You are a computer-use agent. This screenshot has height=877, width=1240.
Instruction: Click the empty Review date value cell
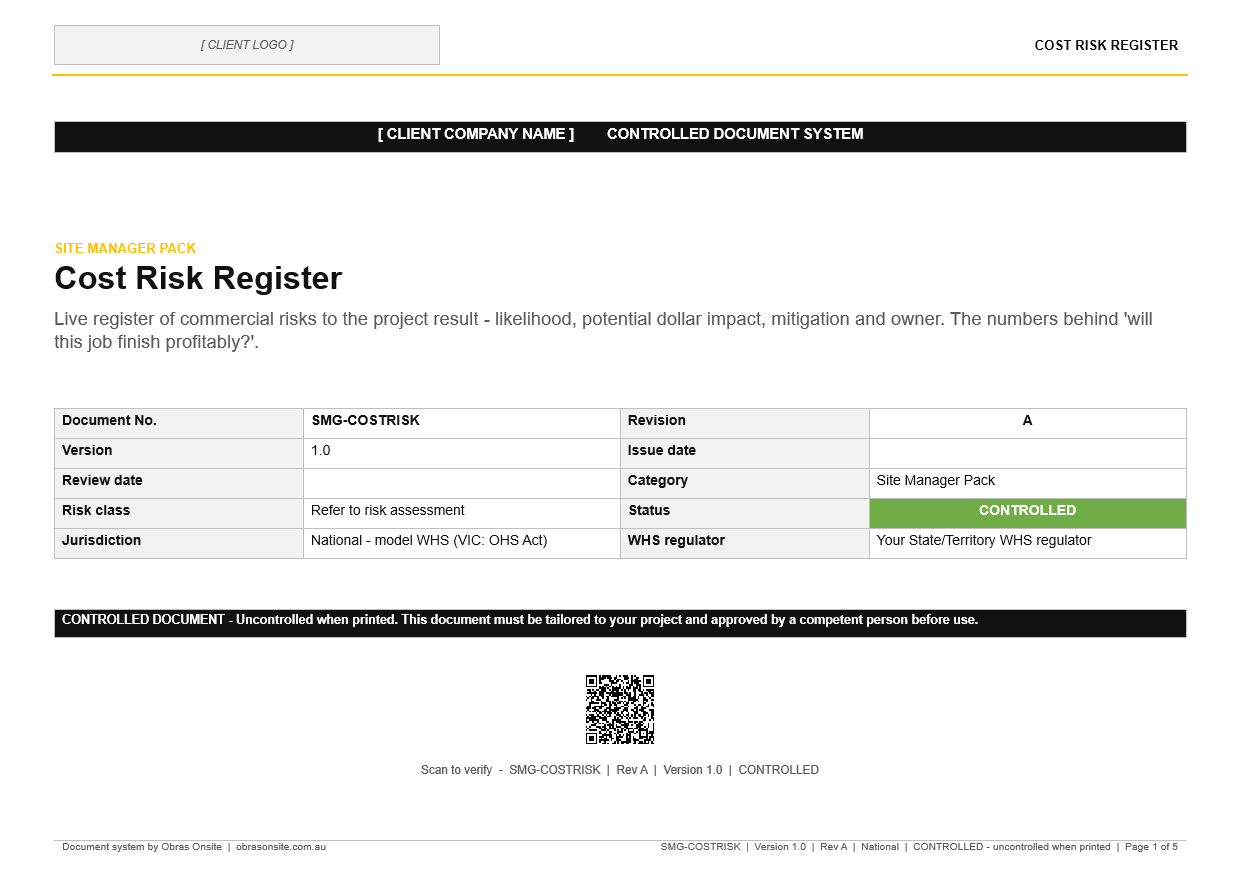click(462, 483)
